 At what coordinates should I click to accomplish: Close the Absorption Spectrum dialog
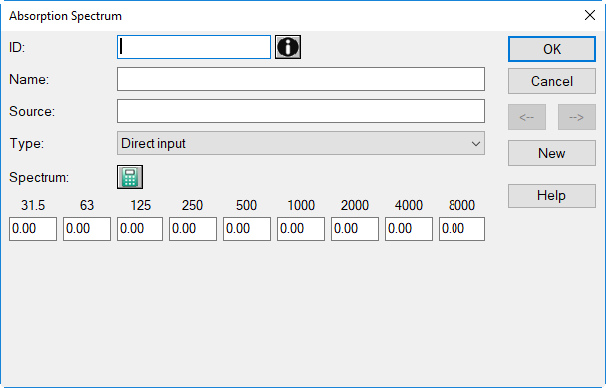tap(590, 15)
